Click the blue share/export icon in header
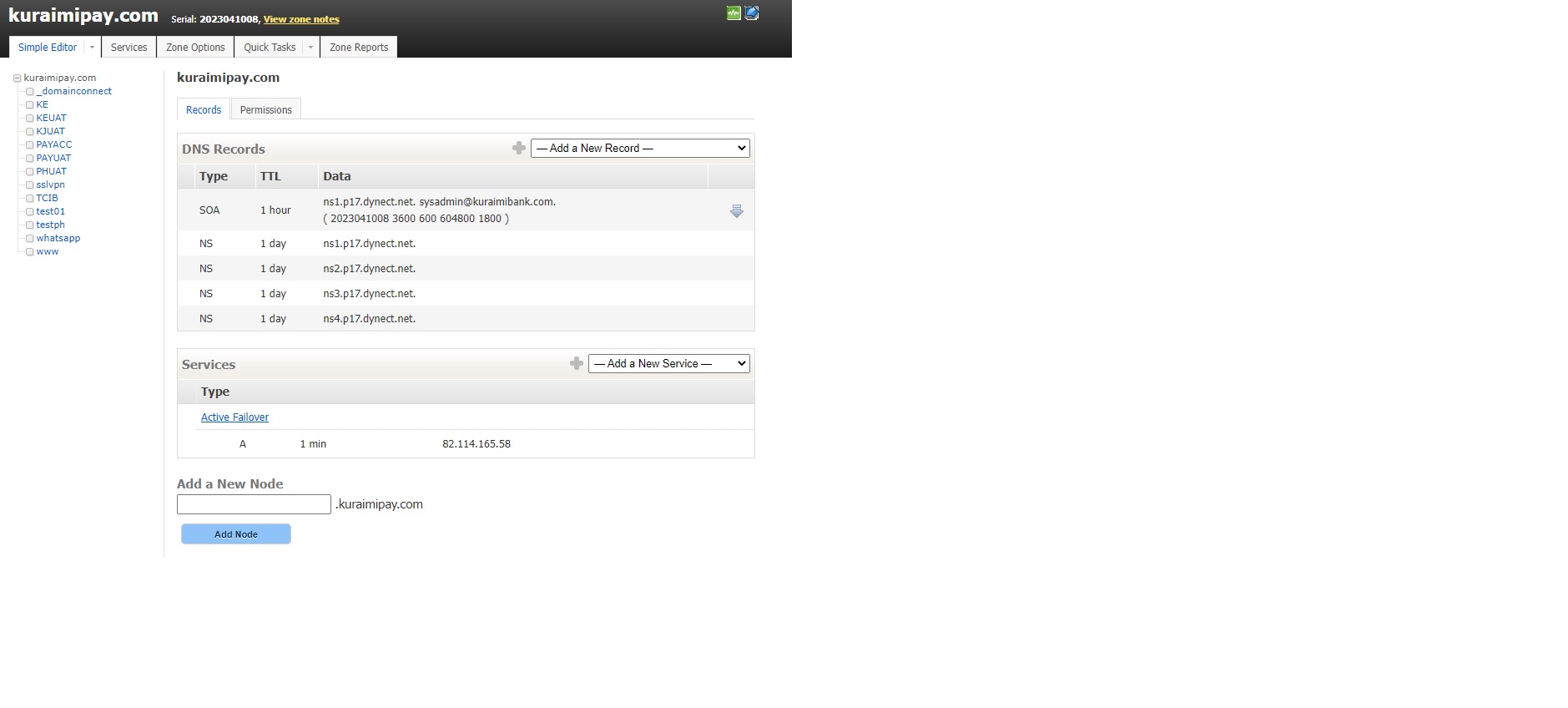 [x=752, y=13]
